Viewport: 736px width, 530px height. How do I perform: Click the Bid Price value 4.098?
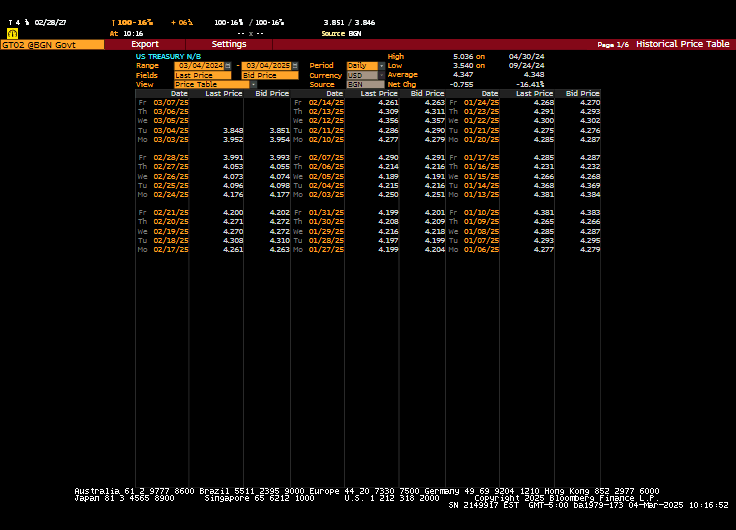coord(279,185)
